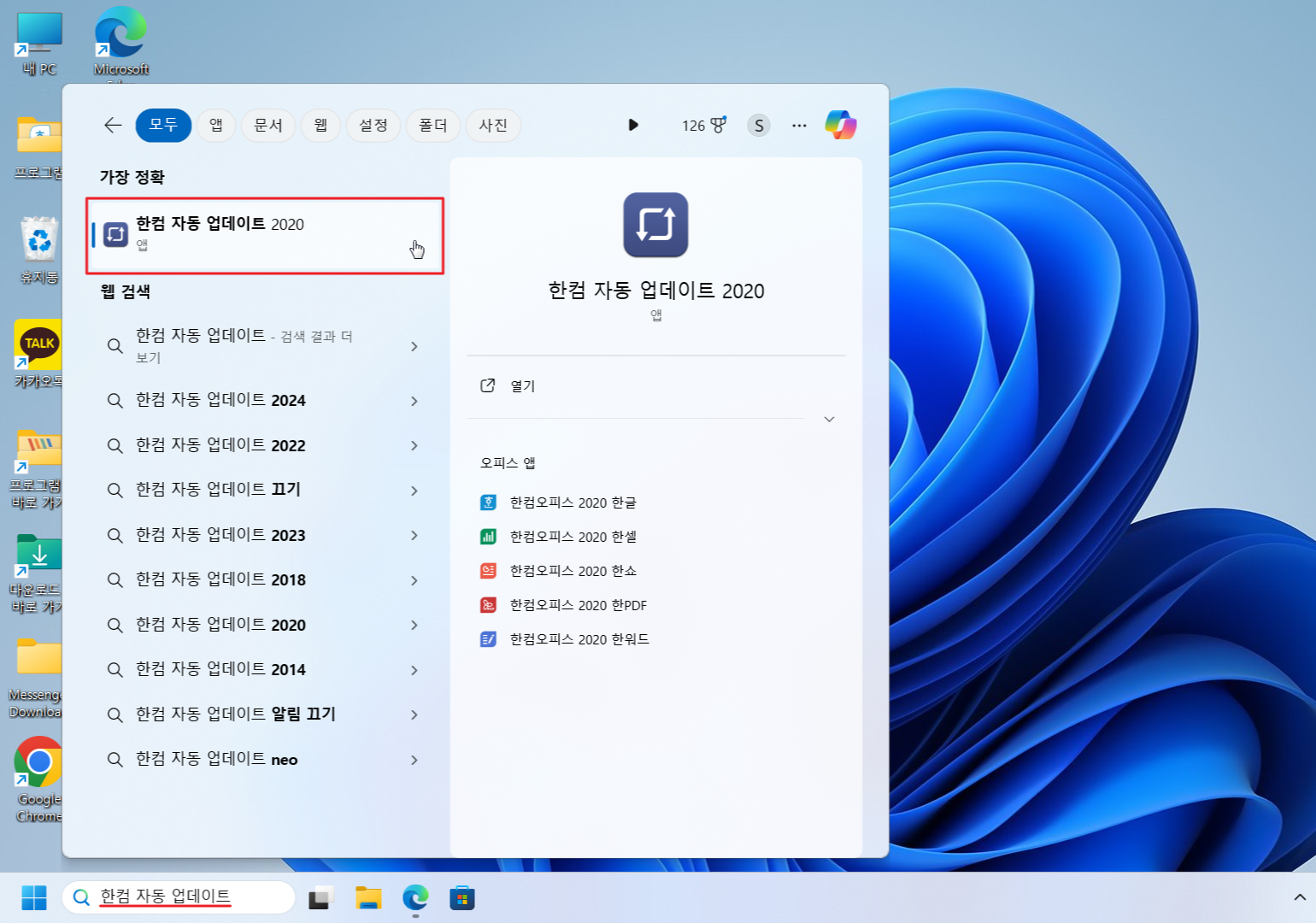
Task: Select the Microsoft Edge desktop shortcut
Action: (120, 43)
